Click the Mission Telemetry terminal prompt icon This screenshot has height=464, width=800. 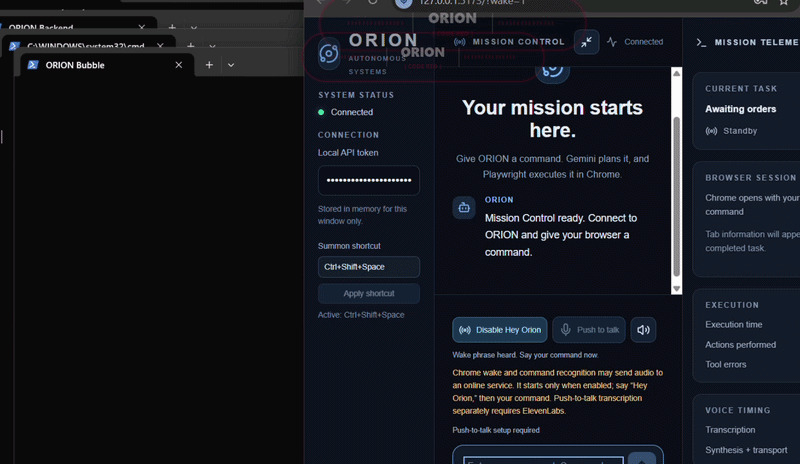pyautogui.click(x=702, y=42)
